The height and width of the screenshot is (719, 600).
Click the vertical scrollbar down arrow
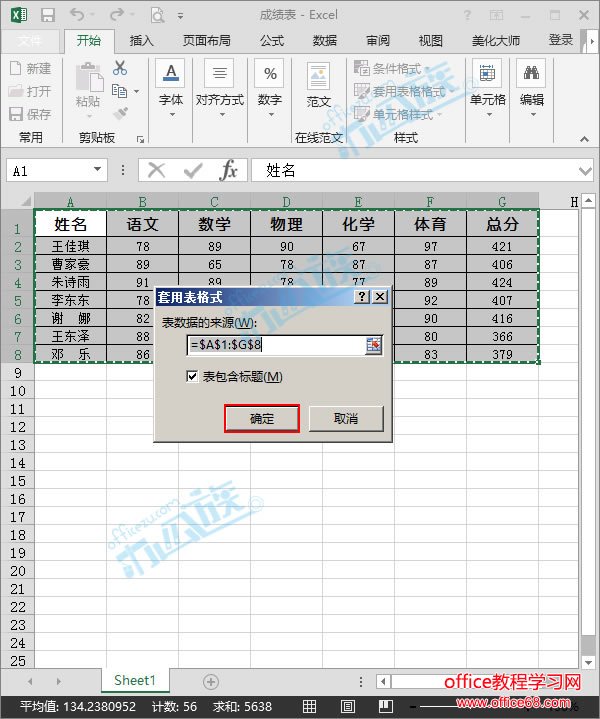[x=589, y=662]
